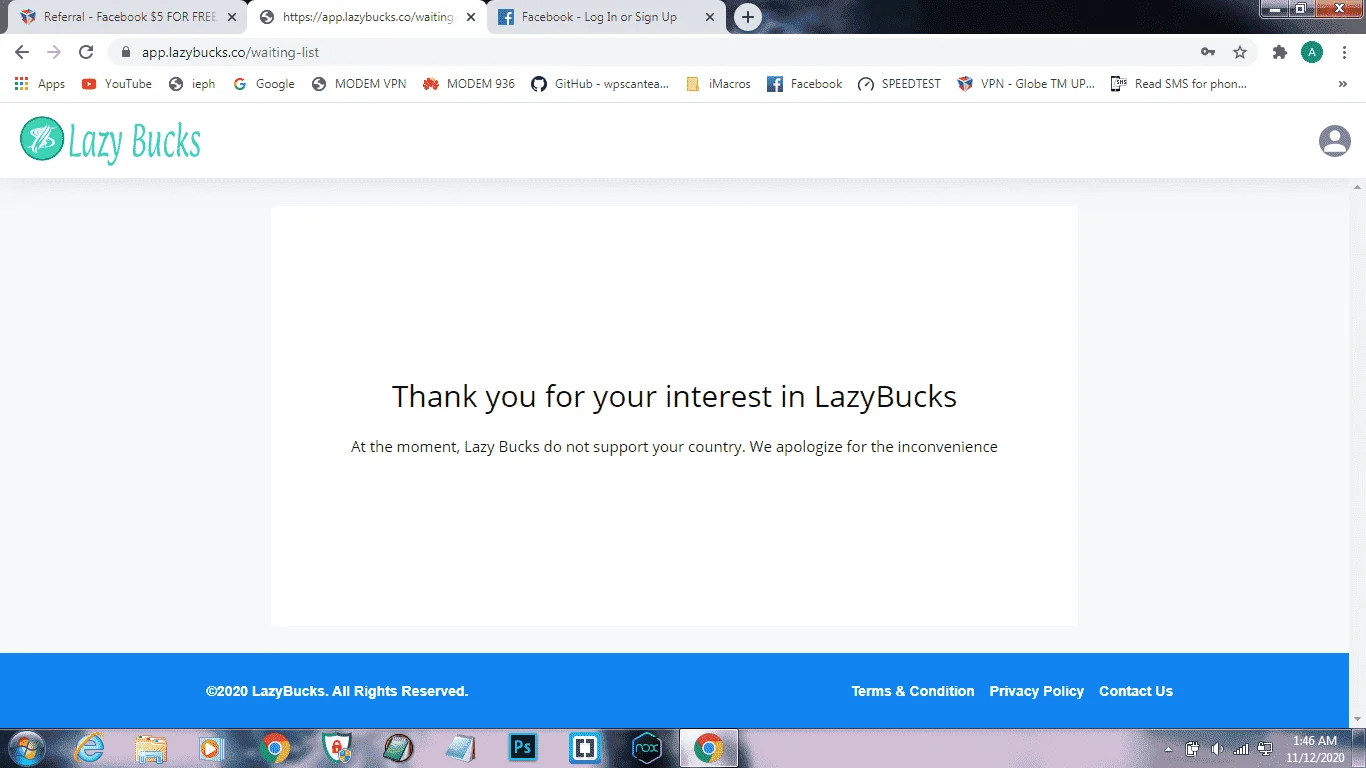Close the Facebook - Log In tab
The width and height of the screenshot is (1366, 768).
click(709, 17)
